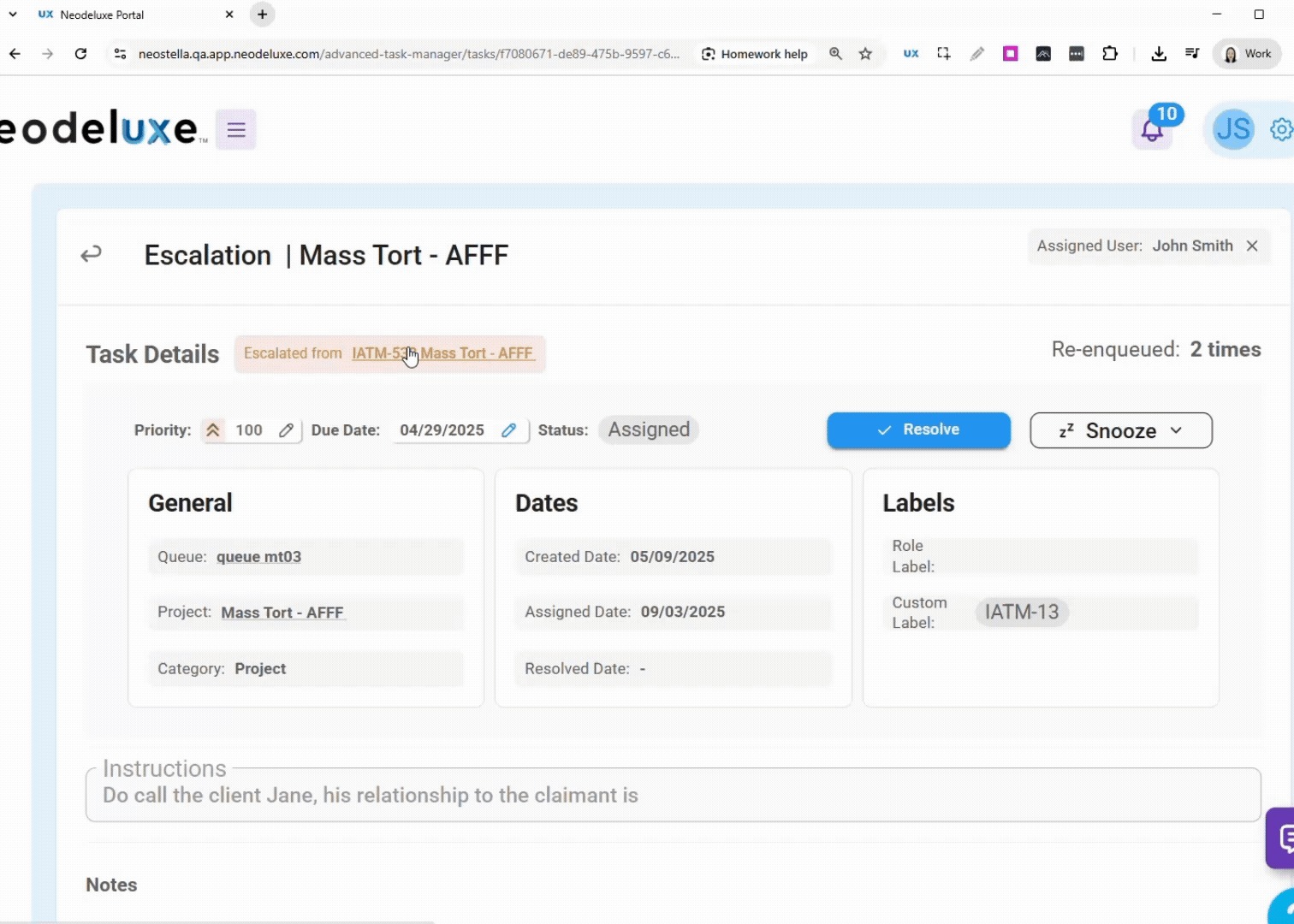Screen dimensions: 1294x924
Task: Edit the due date with pencil icon
Action: [x=509, y=430]
